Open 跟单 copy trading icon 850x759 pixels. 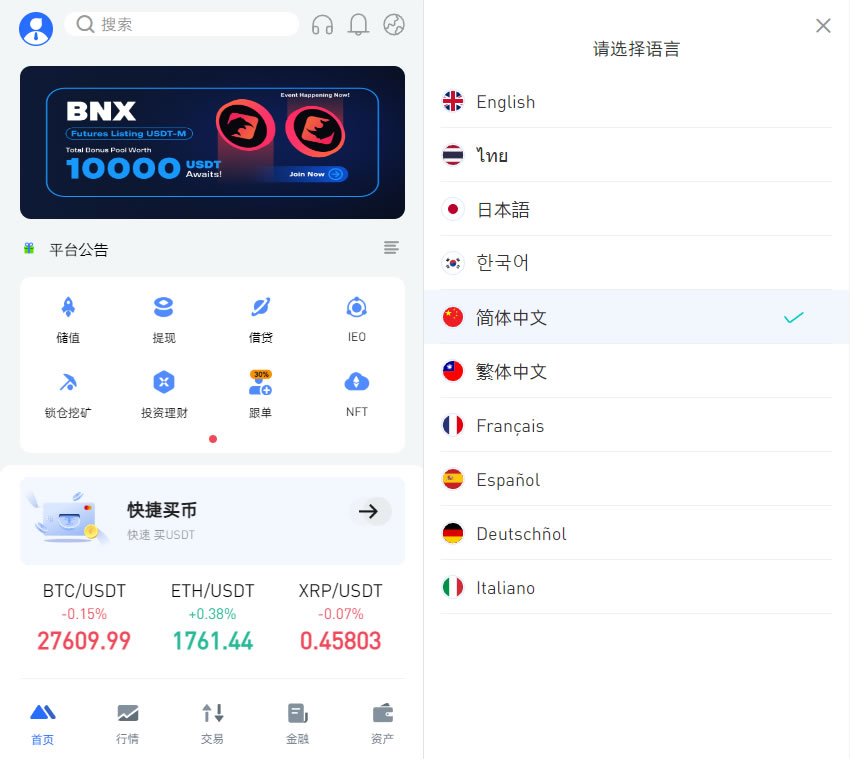pos(261,382)
